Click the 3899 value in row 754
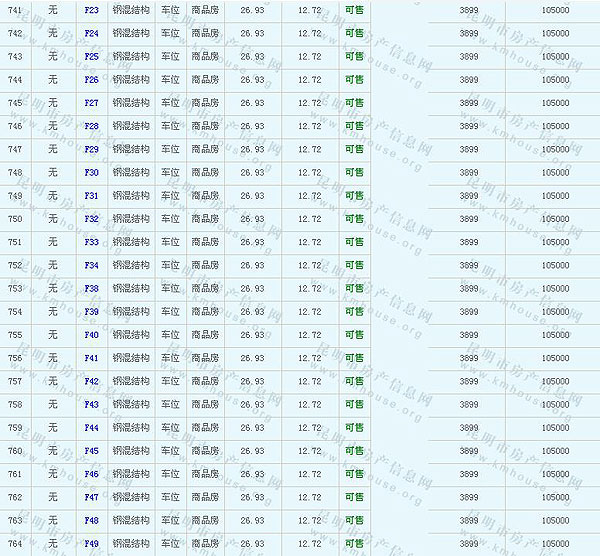600x556 pixels. click(468, 312)
